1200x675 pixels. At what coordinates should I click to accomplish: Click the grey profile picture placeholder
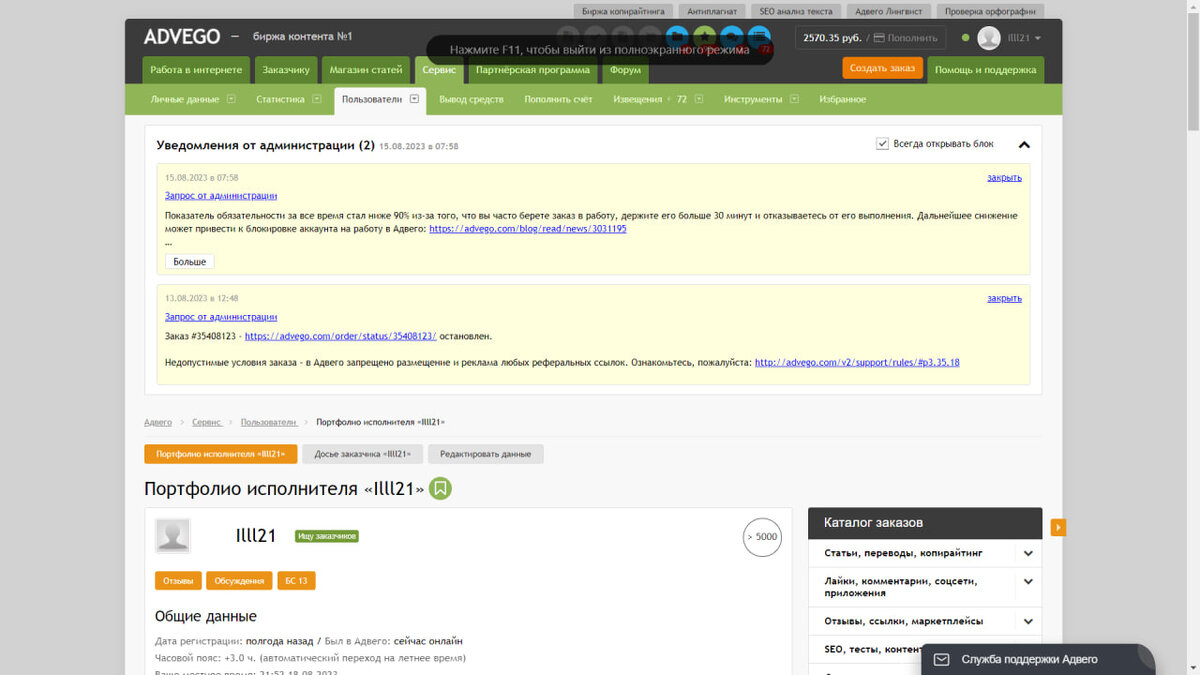(x=173, y=536)
